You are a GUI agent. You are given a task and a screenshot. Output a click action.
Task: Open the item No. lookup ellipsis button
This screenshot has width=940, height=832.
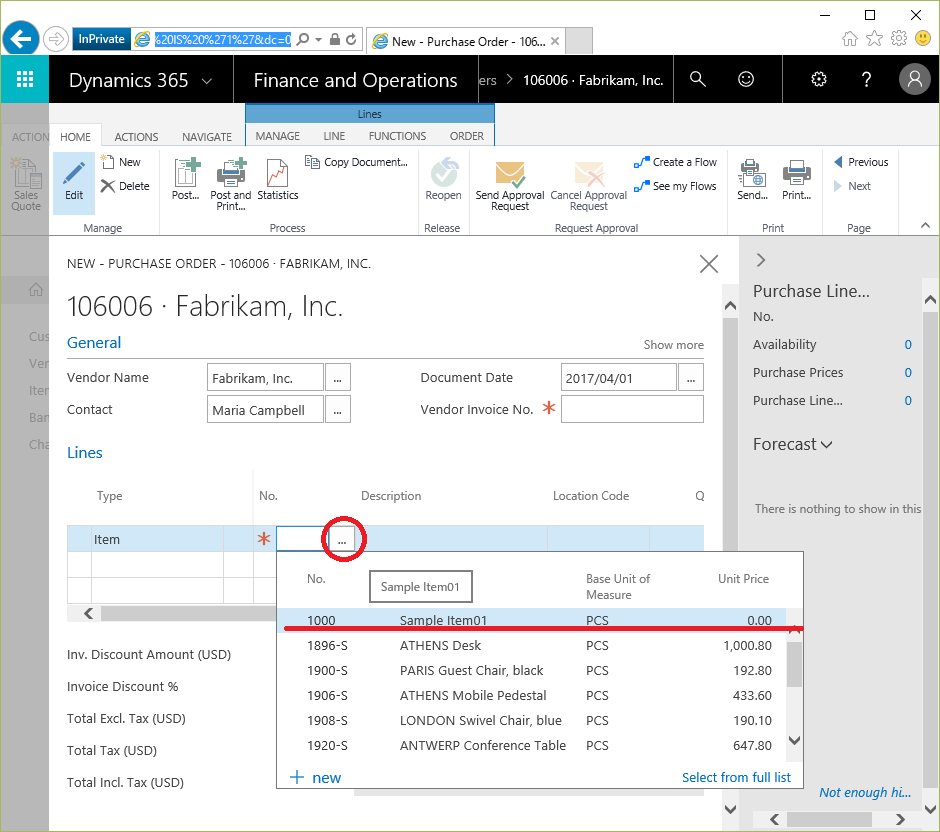[342, 539]
